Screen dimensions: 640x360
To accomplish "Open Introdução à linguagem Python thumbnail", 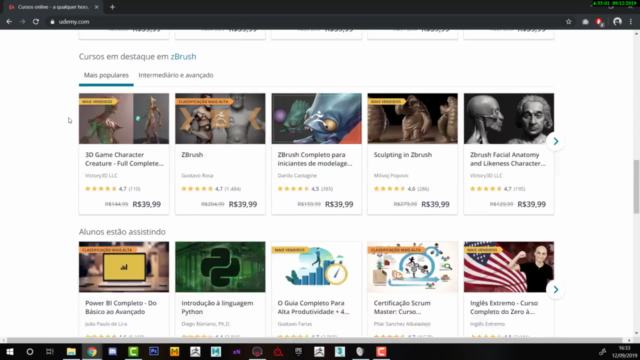I will [220, 267].
